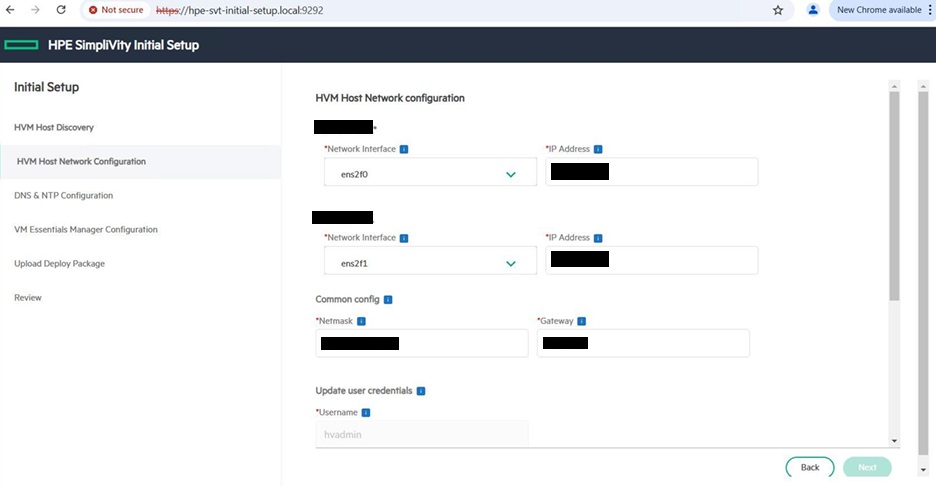Go back using the browser back arrow

[x=10, y=10]
